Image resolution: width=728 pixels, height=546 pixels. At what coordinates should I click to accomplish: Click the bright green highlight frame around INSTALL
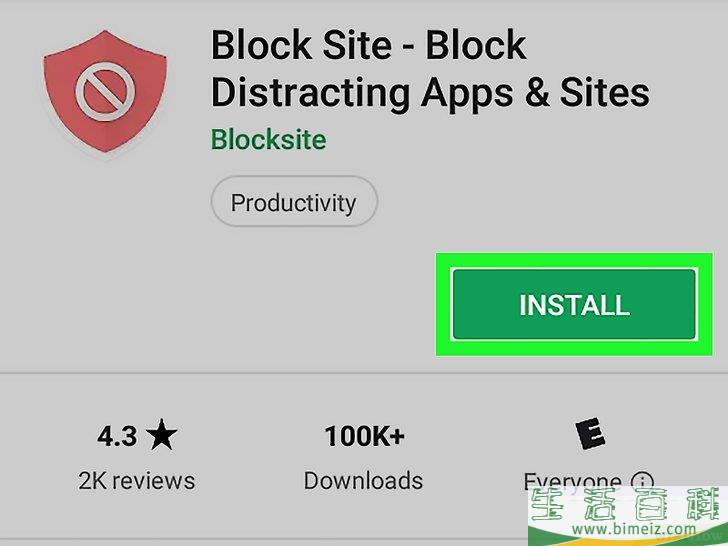[574, 305]
